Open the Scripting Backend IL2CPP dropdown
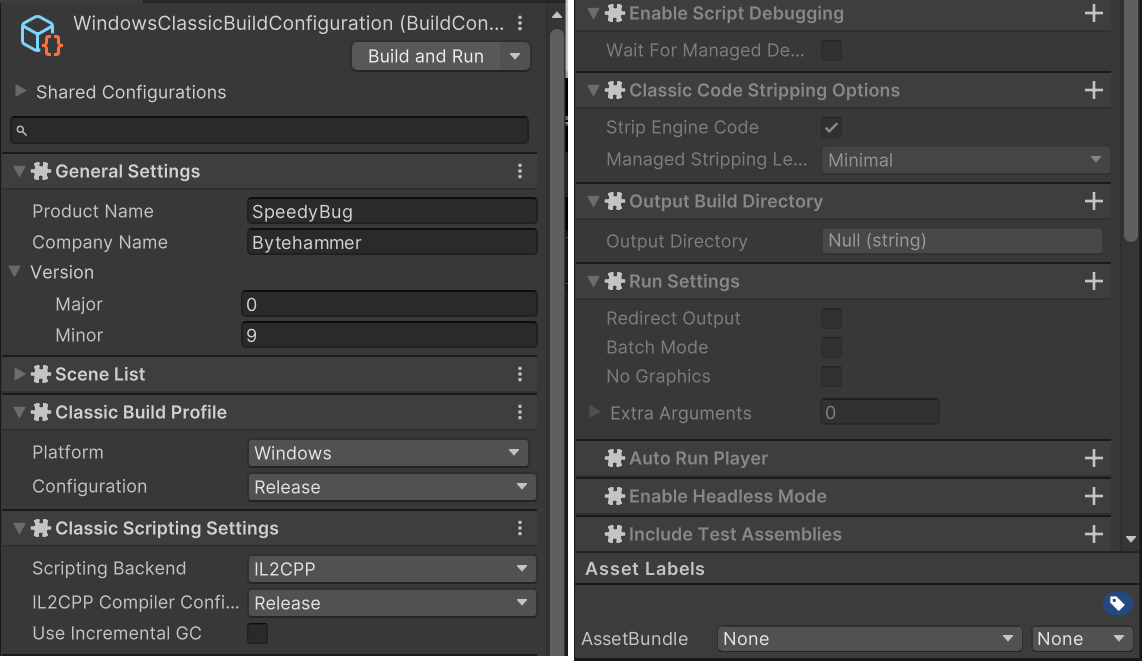 coord(391,569)
